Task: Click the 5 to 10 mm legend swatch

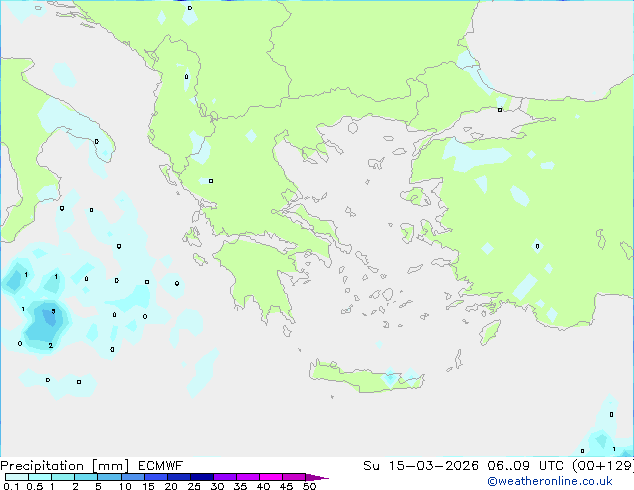Action: pos(109,477)
